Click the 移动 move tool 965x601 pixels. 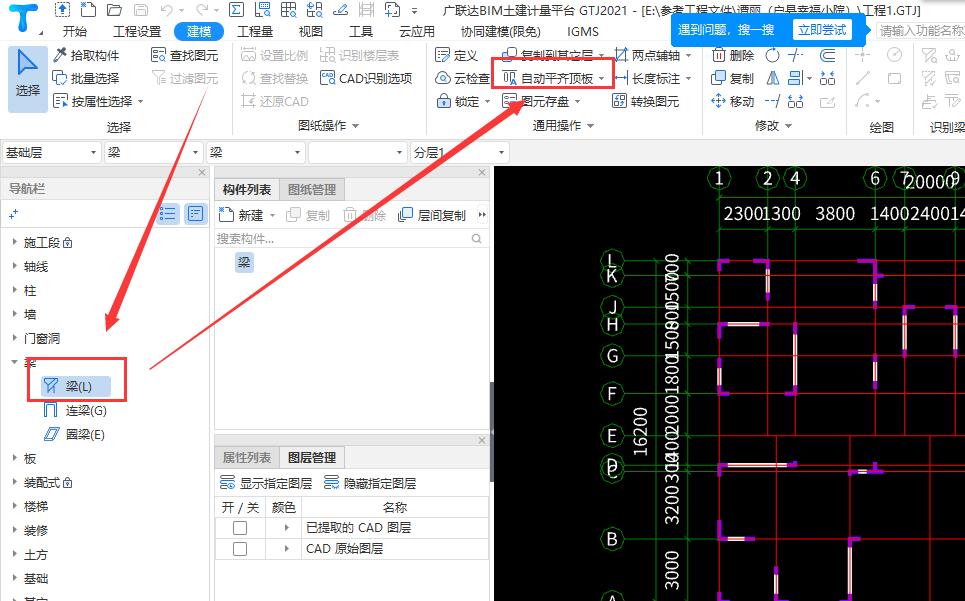[732, 101]
